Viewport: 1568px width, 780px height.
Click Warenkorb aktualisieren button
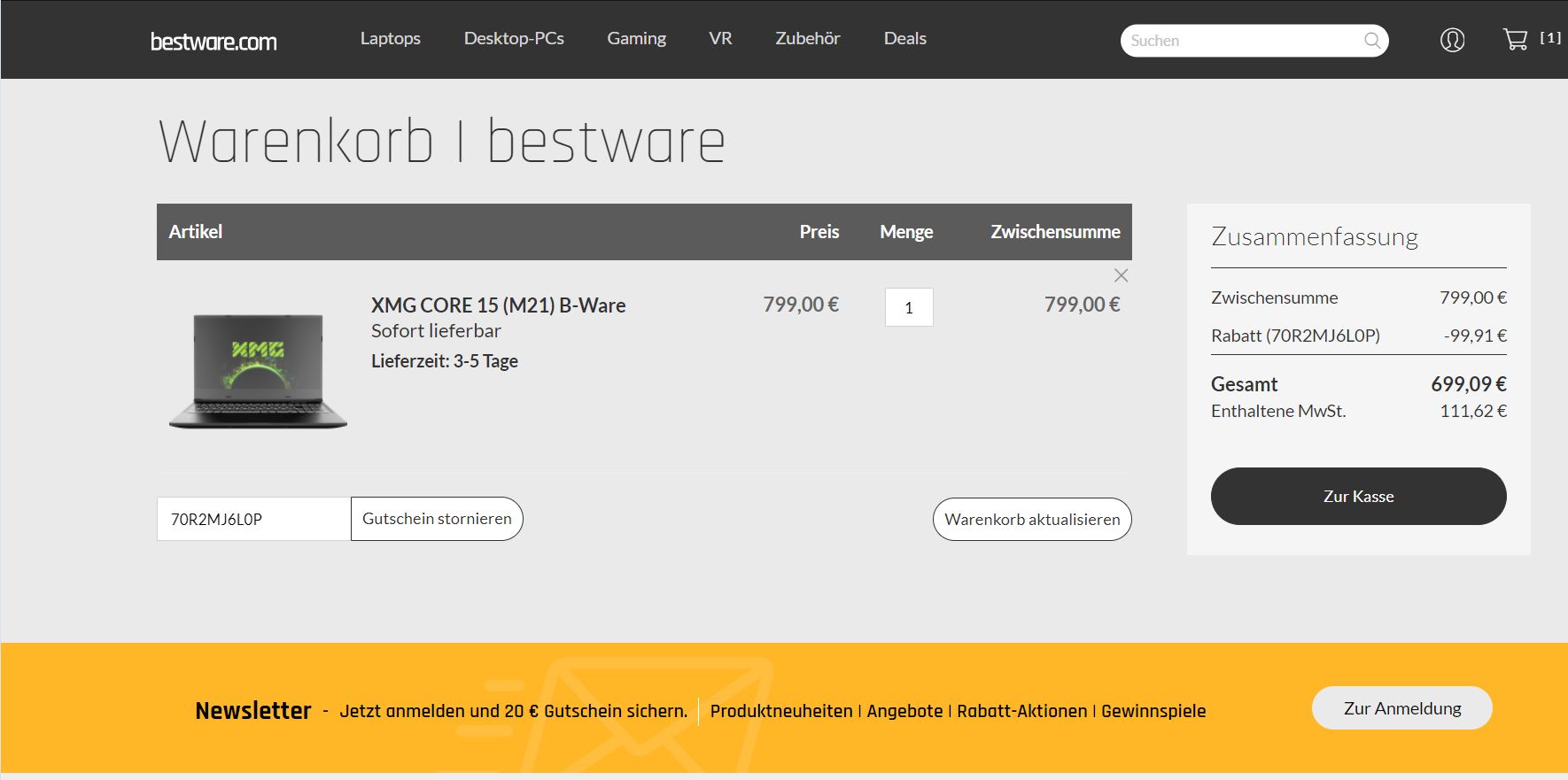tap(1032, 520)
